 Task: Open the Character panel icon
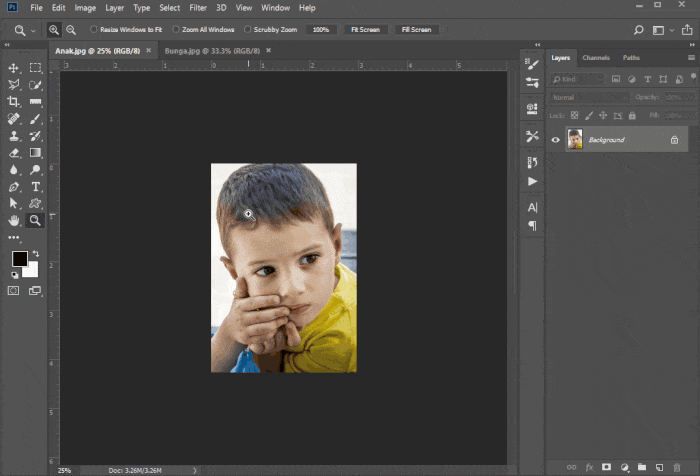click(x=532, y=207)
